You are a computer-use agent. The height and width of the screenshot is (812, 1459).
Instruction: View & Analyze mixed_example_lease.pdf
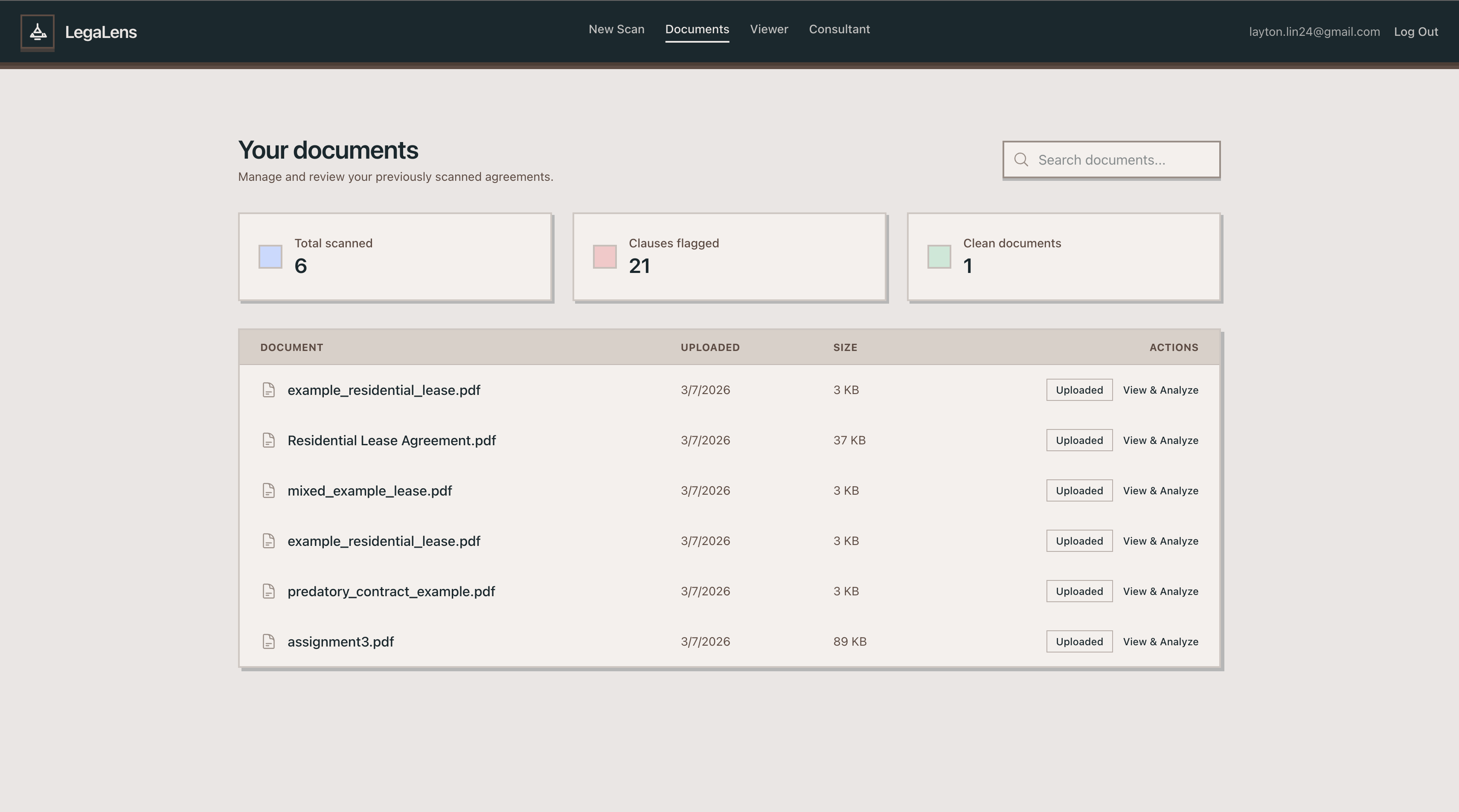pos(1160,491)
